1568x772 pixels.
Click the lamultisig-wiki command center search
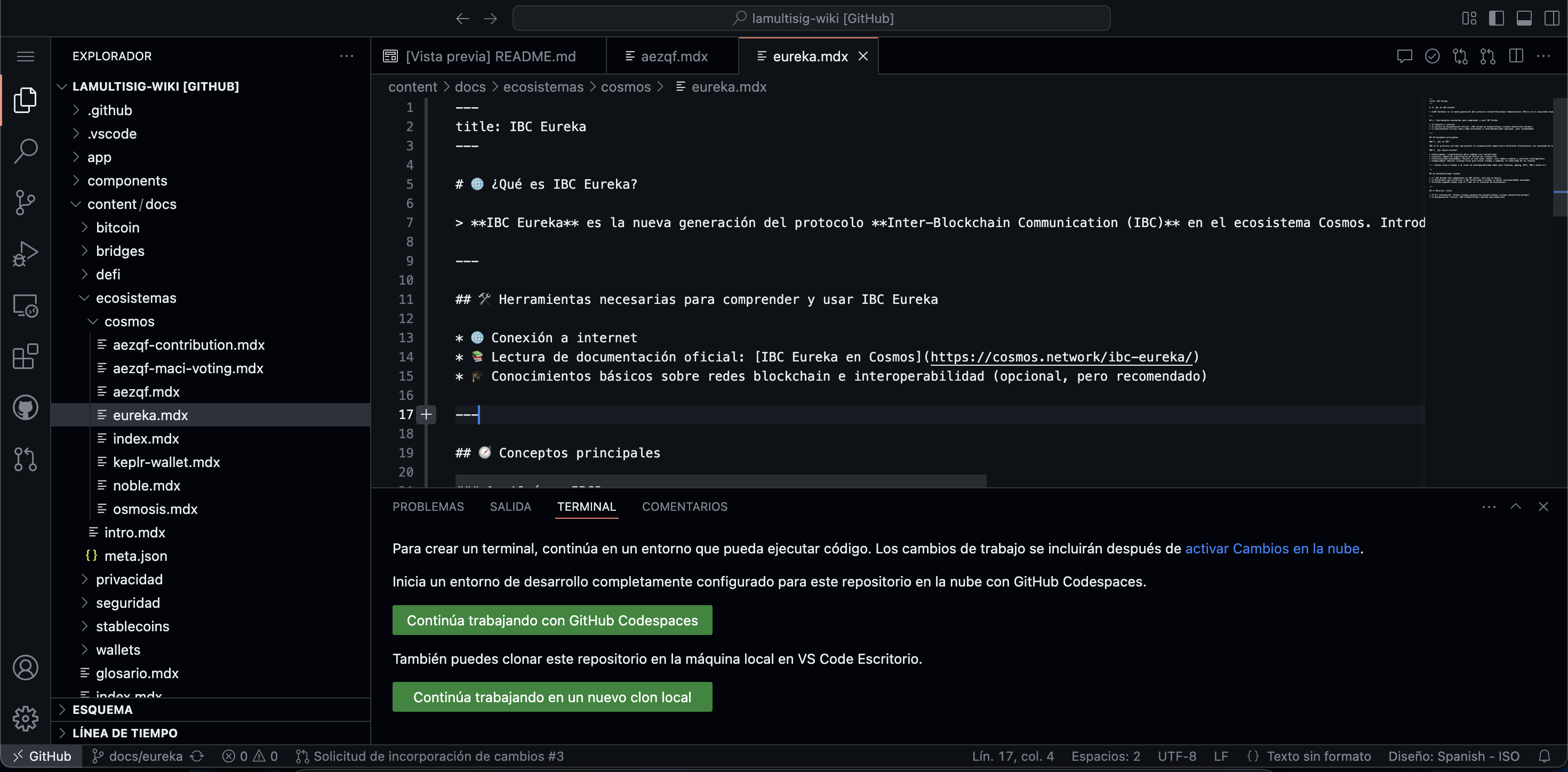[x=811, y=18]
